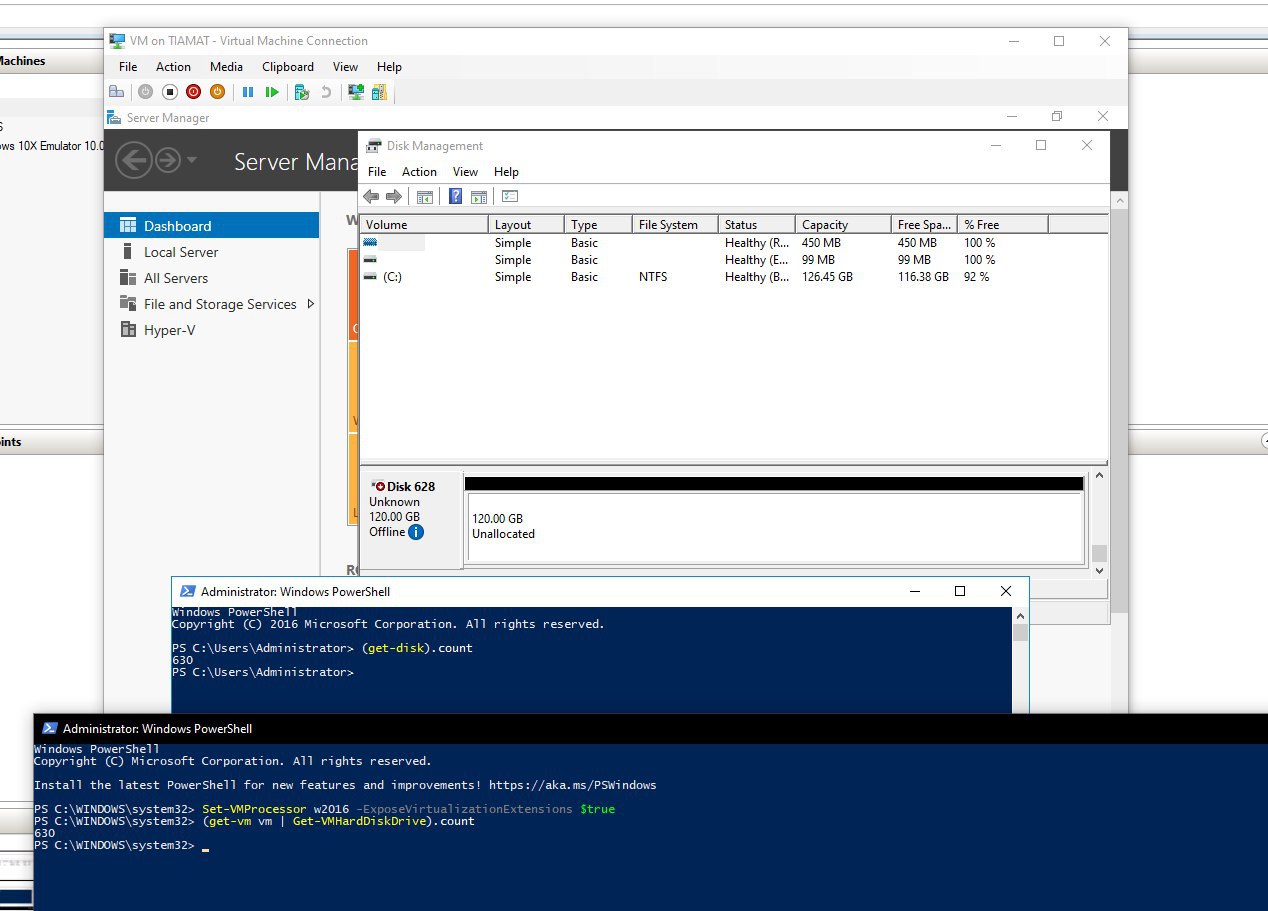
Task: Toggle enhanced session monitor icon
Action: click(x=355, y=92)
